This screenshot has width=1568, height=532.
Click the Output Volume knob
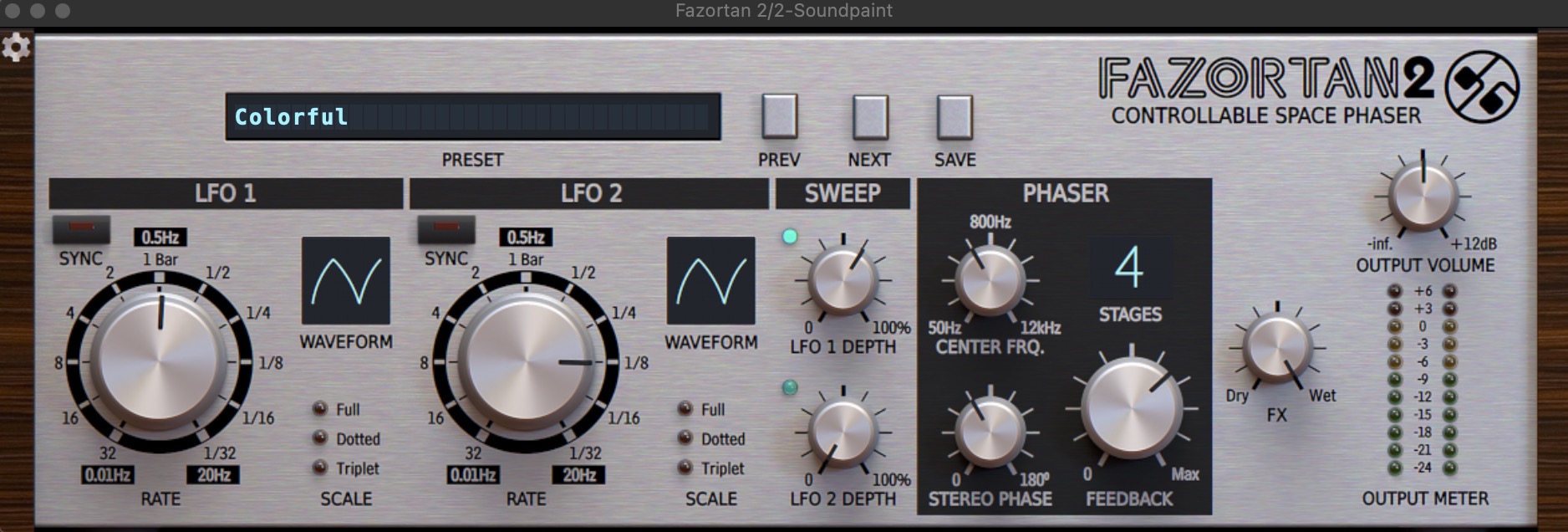pyautogui.click(x=1422, y=197)
